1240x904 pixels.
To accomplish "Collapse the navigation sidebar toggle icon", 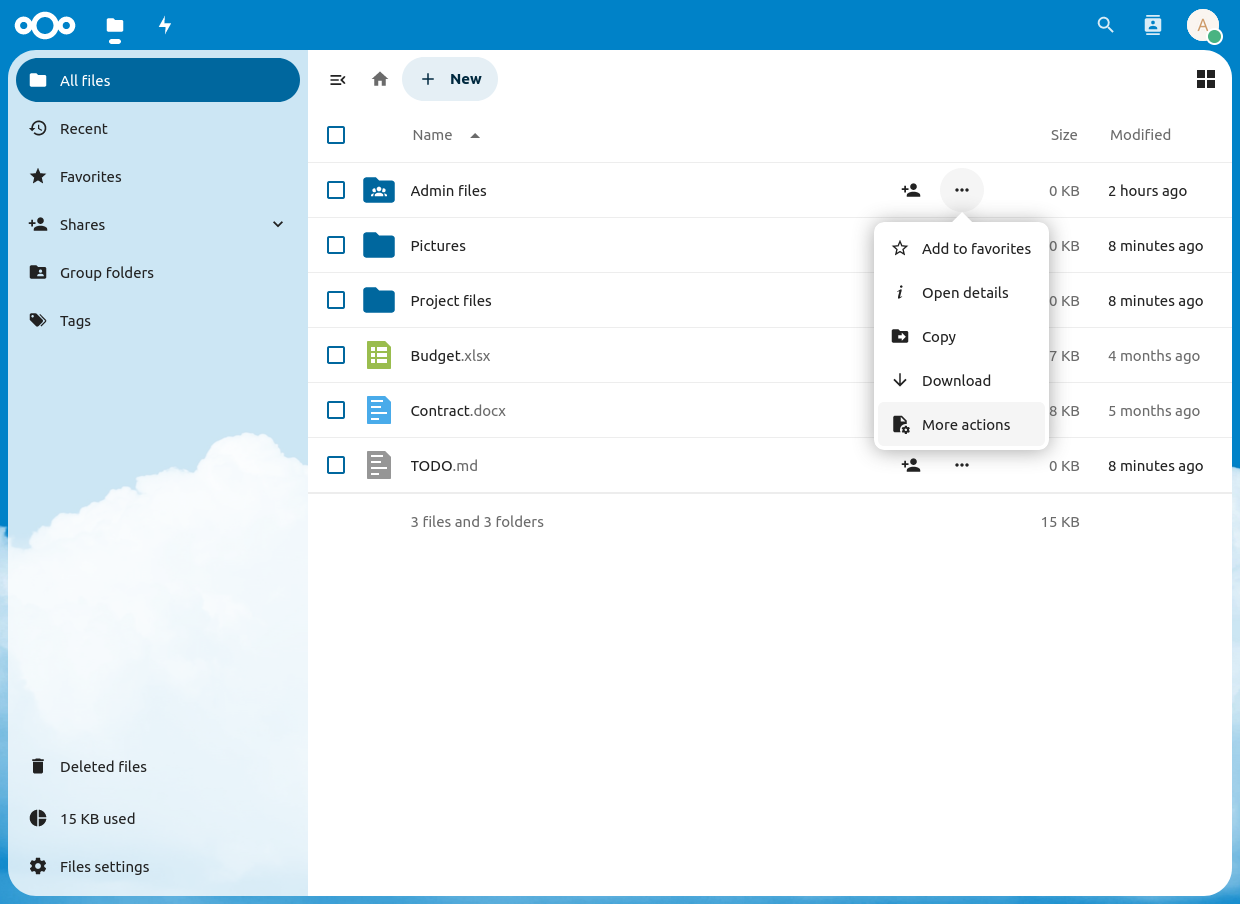I will 338,79.
